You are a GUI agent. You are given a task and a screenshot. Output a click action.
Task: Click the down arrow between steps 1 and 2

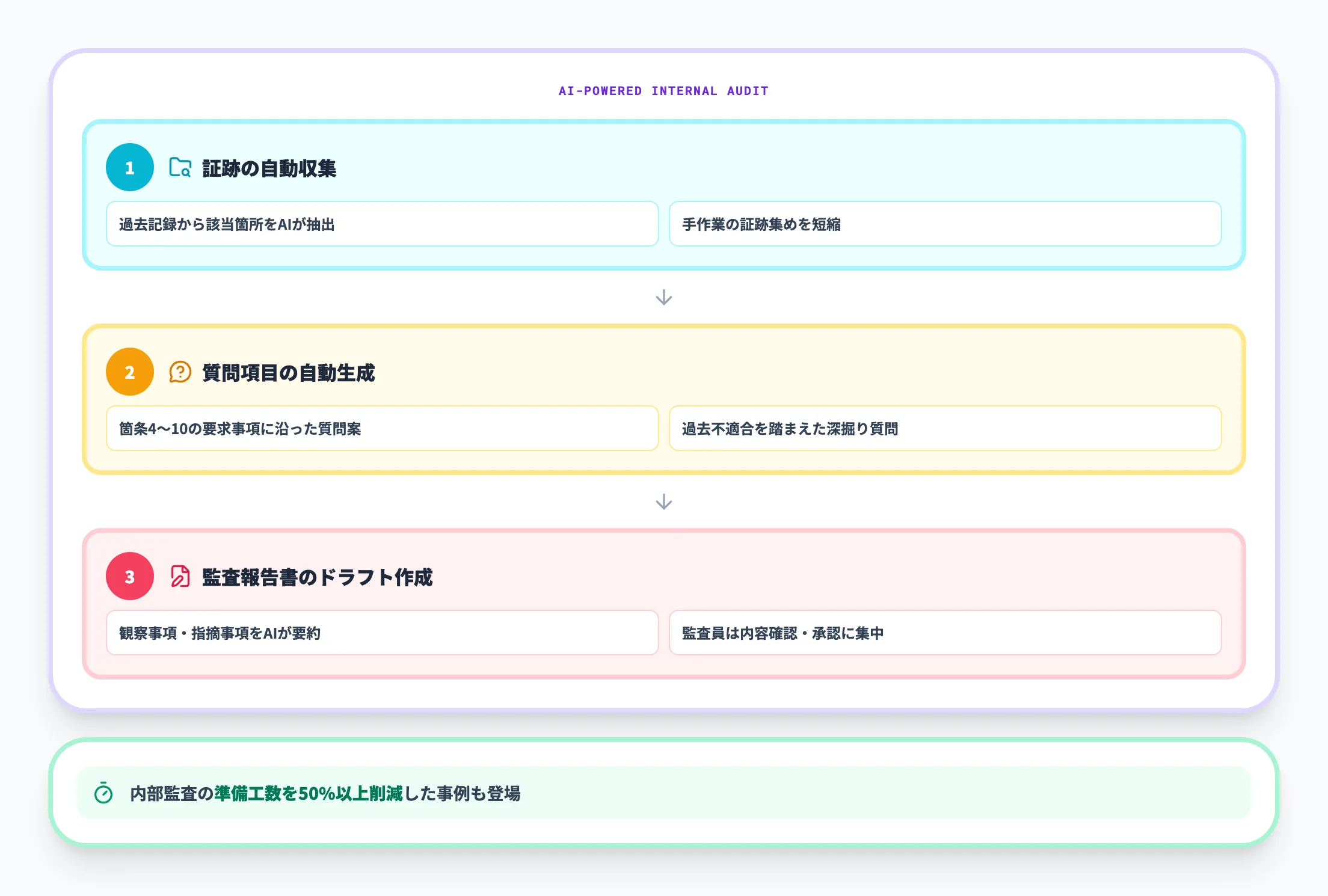point(663,298)
